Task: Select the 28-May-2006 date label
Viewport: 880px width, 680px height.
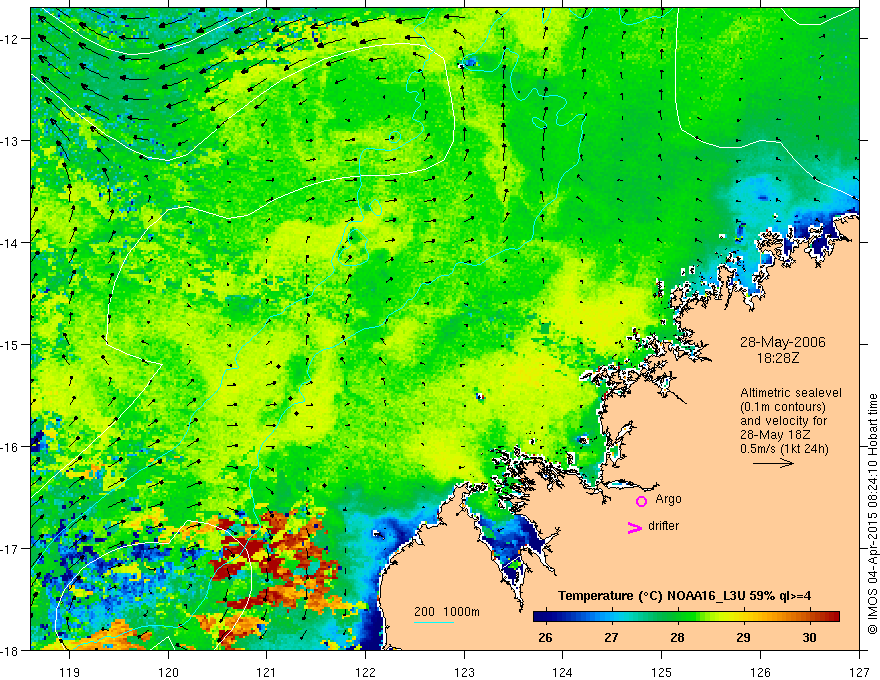Action: tap(782, 342)
